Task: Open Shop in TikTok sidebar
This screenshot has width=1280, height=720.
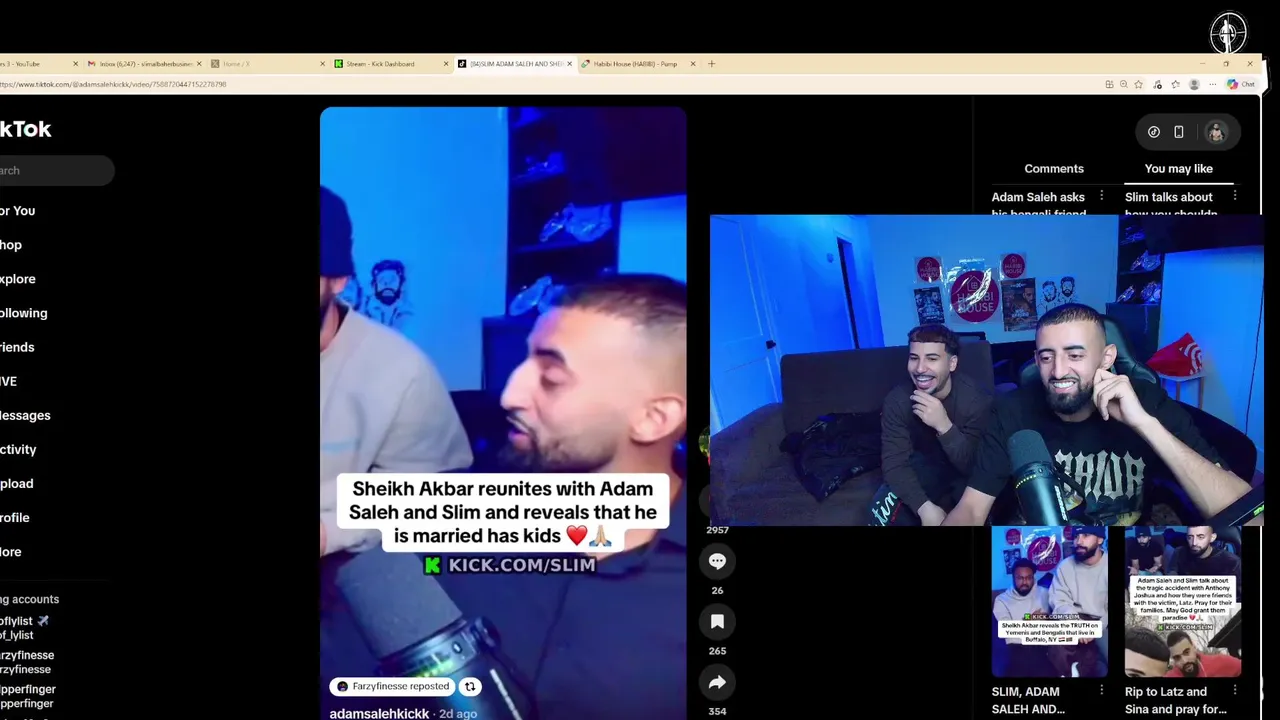Action: click(x=11, y=245)
